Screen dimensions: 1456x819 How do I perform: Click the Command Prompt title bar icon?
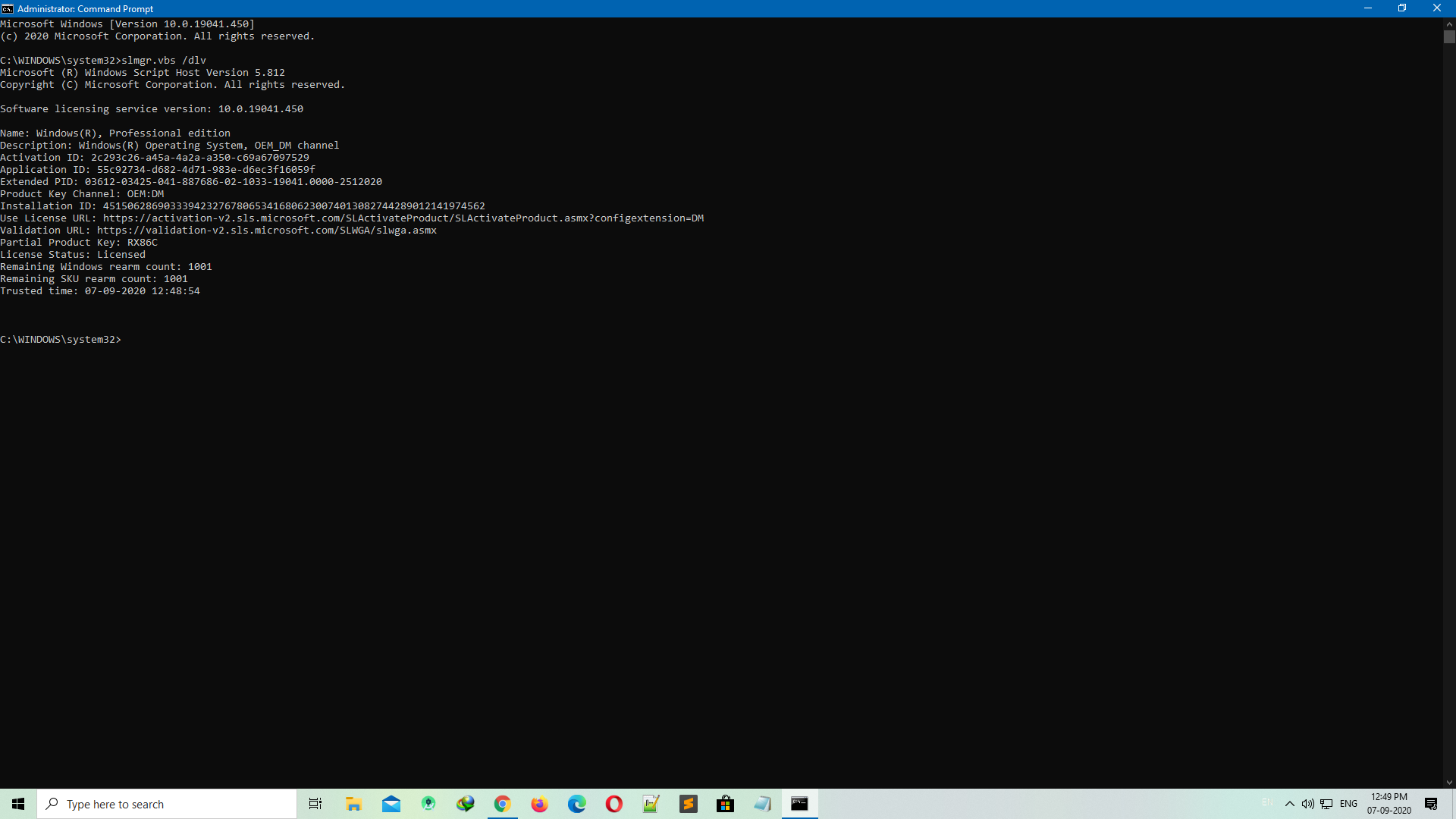[8, 8]
